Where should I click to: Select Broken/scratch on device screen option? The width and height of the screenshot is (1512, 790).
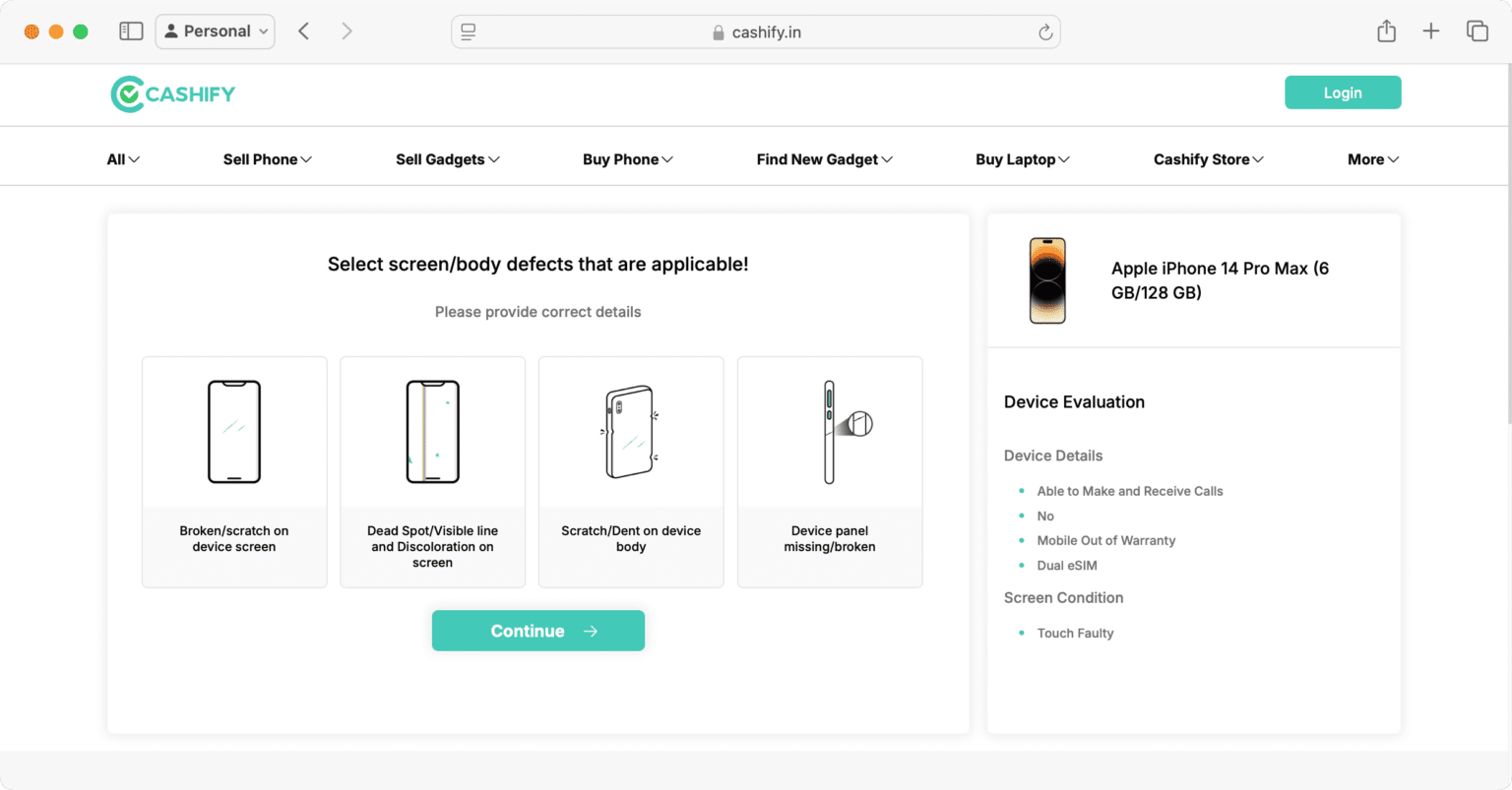(234, 472)
